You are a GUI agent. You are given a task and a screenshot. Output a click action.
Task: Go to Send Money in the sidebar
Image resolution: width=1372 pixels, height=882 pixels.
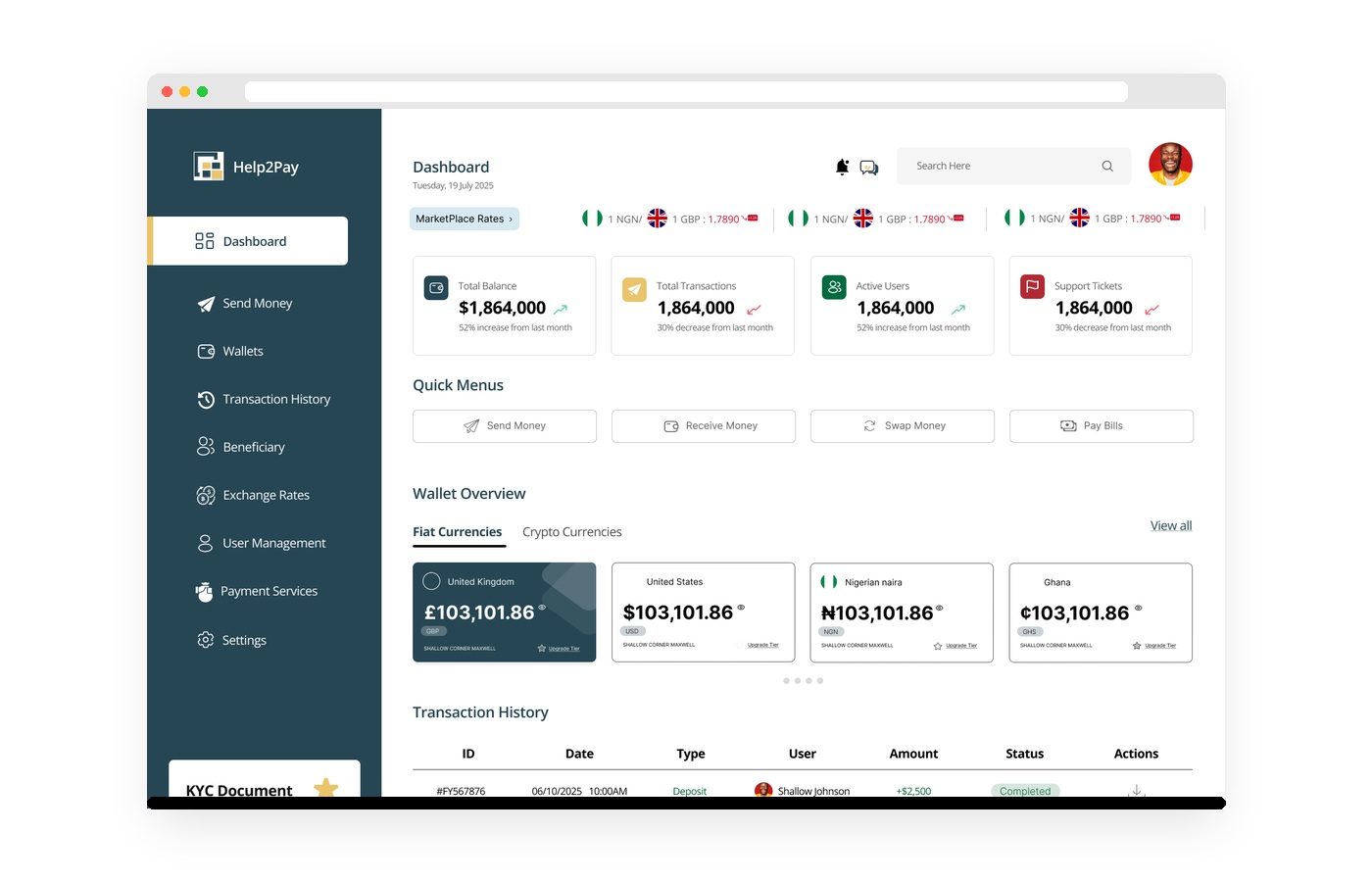[x=245, y=304]
